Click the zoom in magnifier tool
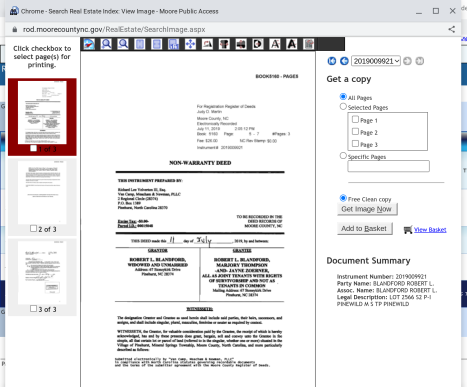This screenshot has width=467, height=387. tap(106, 44)
